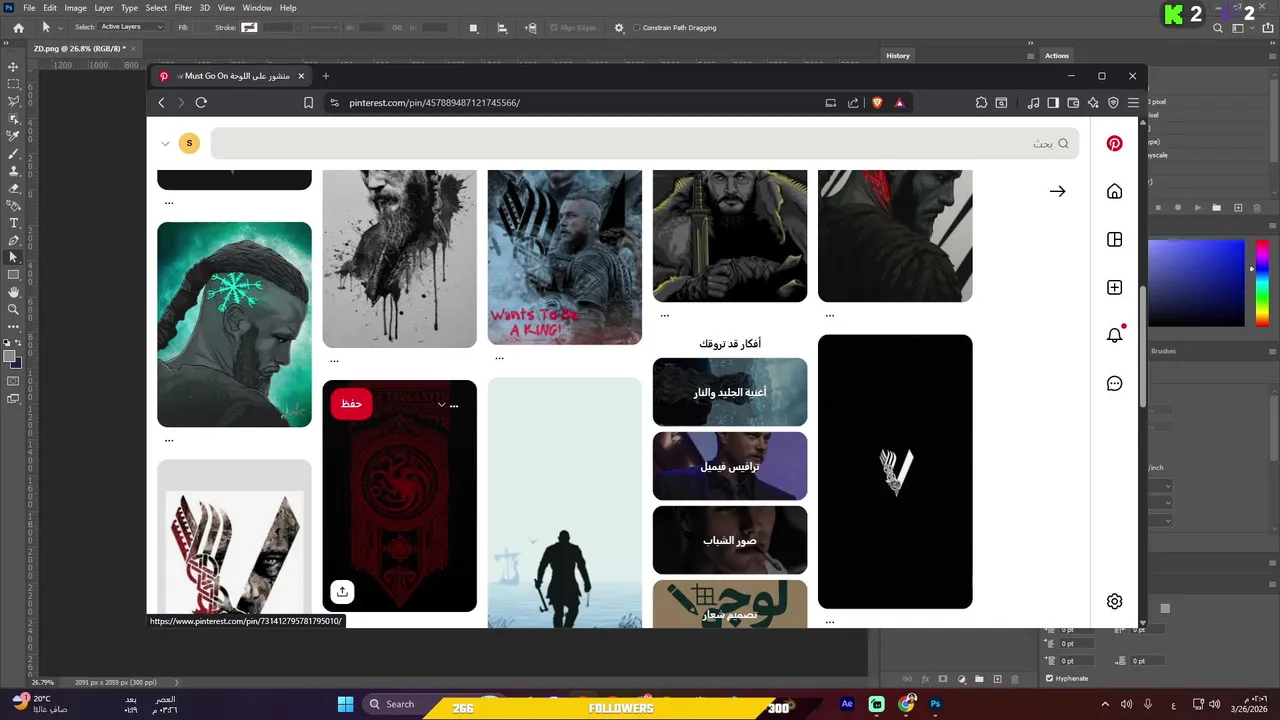The image size is (1280, 720).
Task: Click the browser bookmark icon
Action: coord(308,102)
